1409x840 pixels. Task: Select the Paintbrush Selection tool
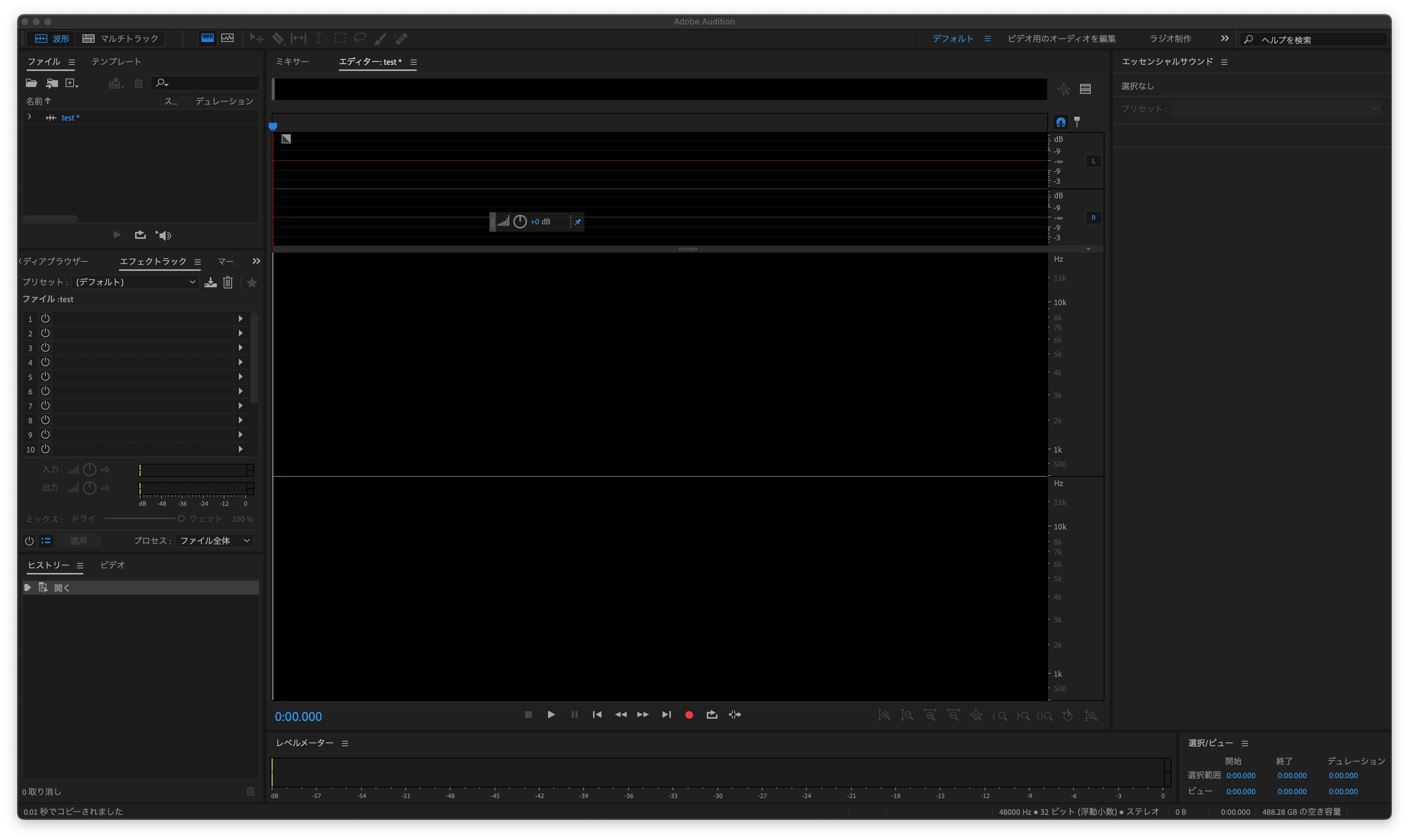coord(380,39)
